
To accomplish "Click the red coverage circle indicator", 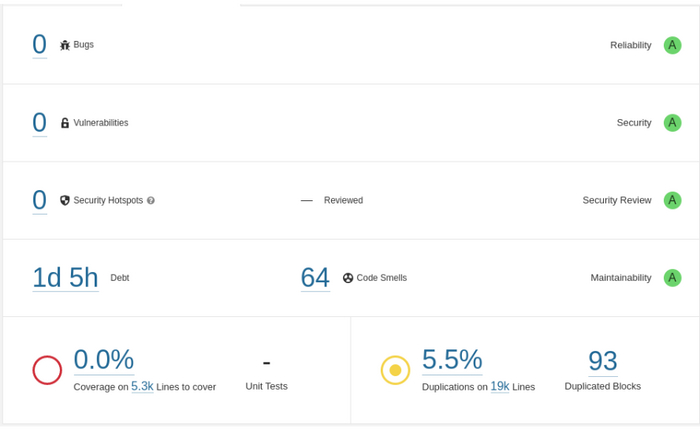I will pos(47,370).
